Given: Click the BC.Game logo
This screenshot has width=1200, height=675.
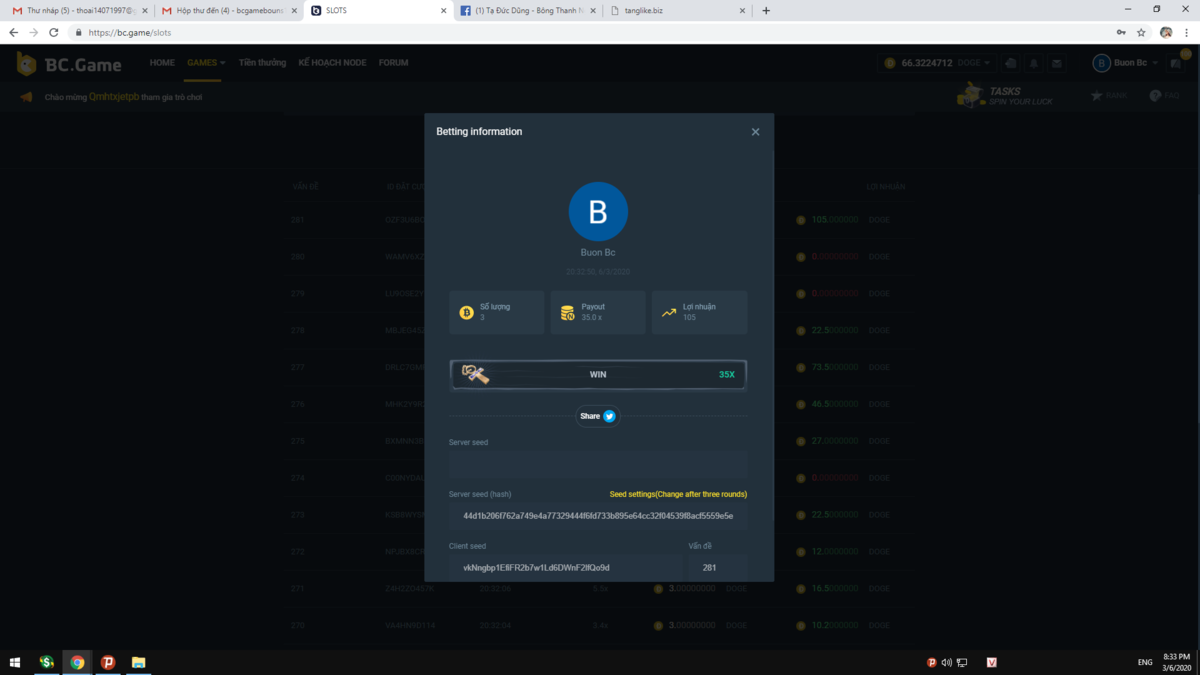Looking at the screenshot, I should tap(69, 65).
